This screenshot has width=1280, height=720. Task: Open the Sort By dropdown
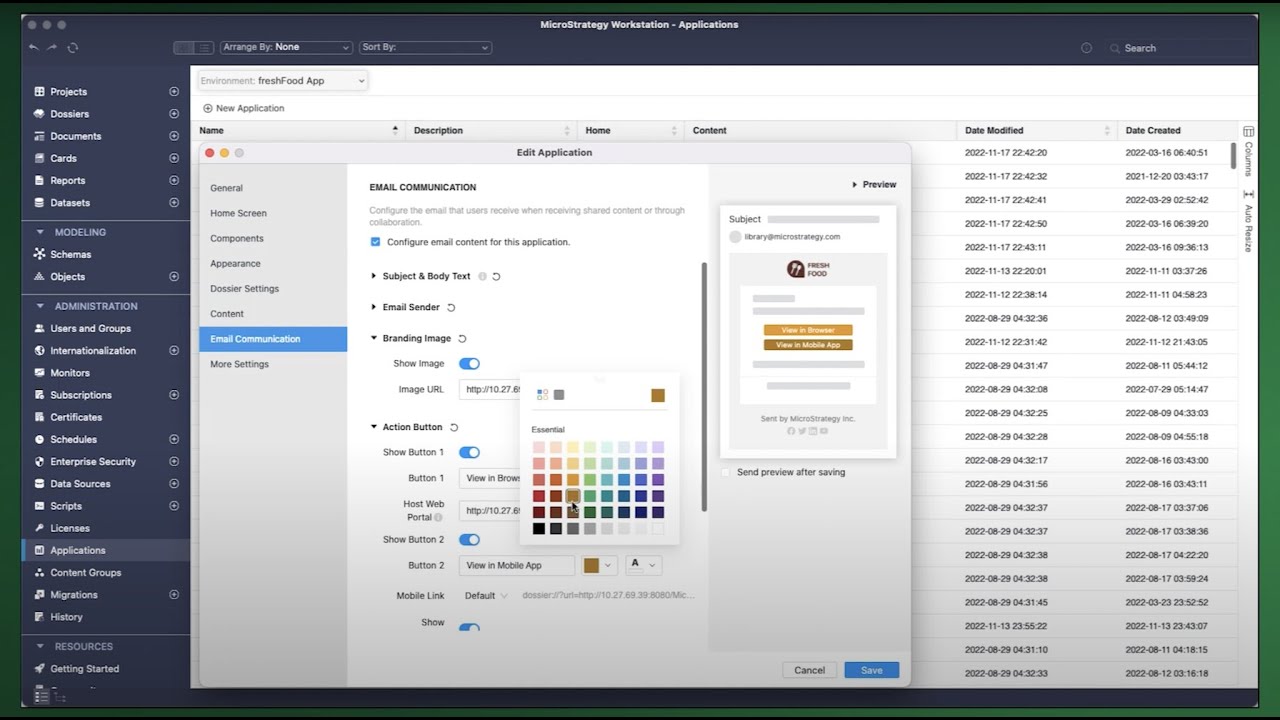425,47
